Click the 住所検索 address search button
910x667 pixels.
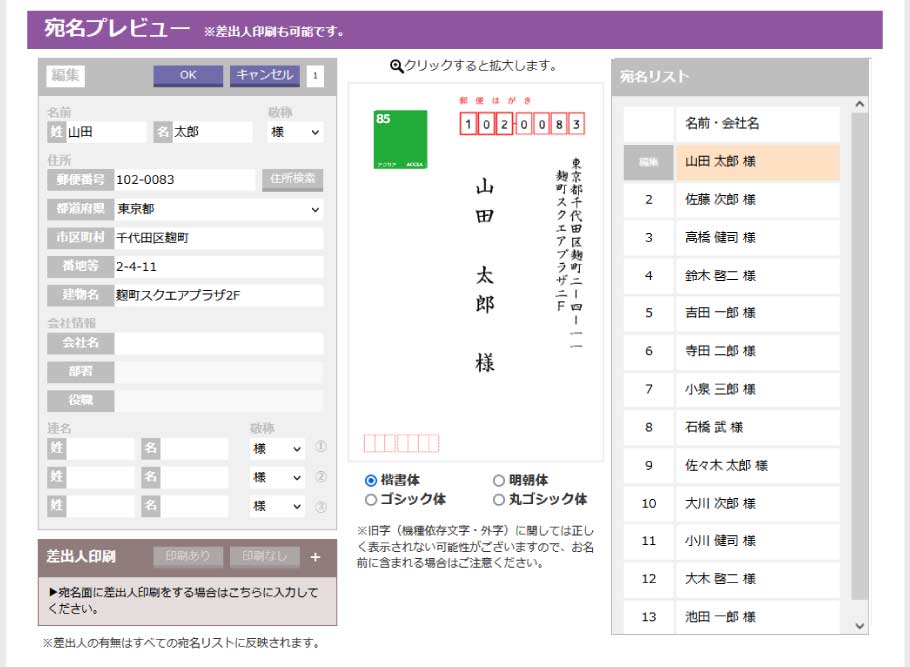[x=293, y=179]
